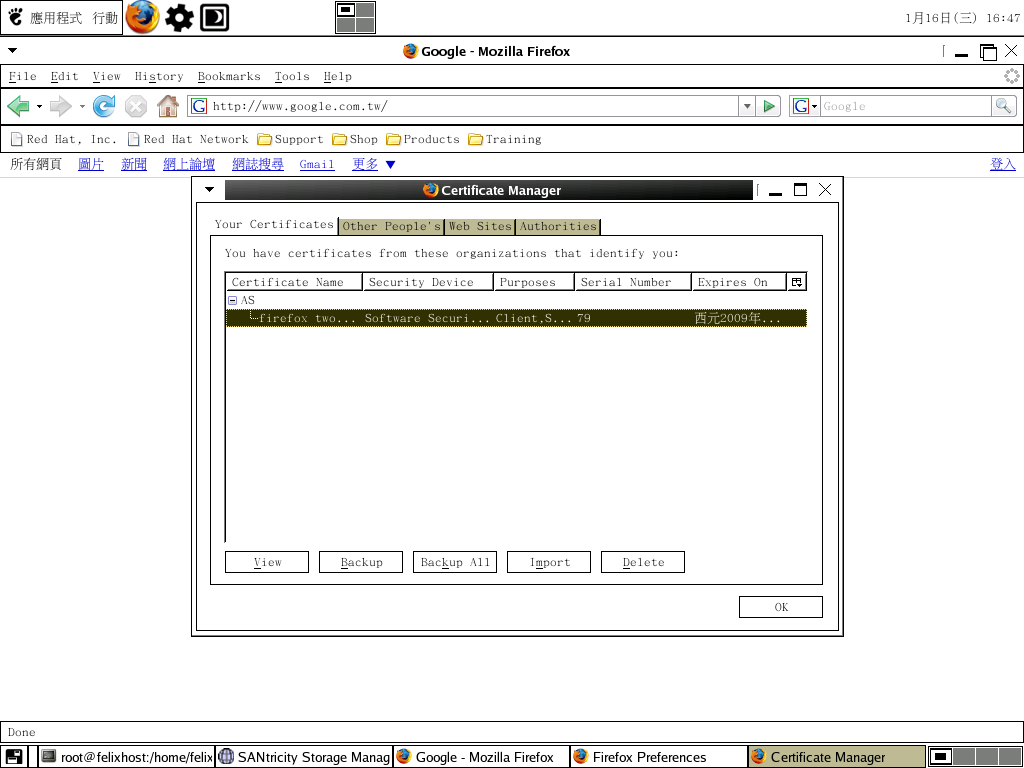Screen dimensions: 1024x768
Task: Click the throbber activity icon in menu bar
Action: 1012,76
